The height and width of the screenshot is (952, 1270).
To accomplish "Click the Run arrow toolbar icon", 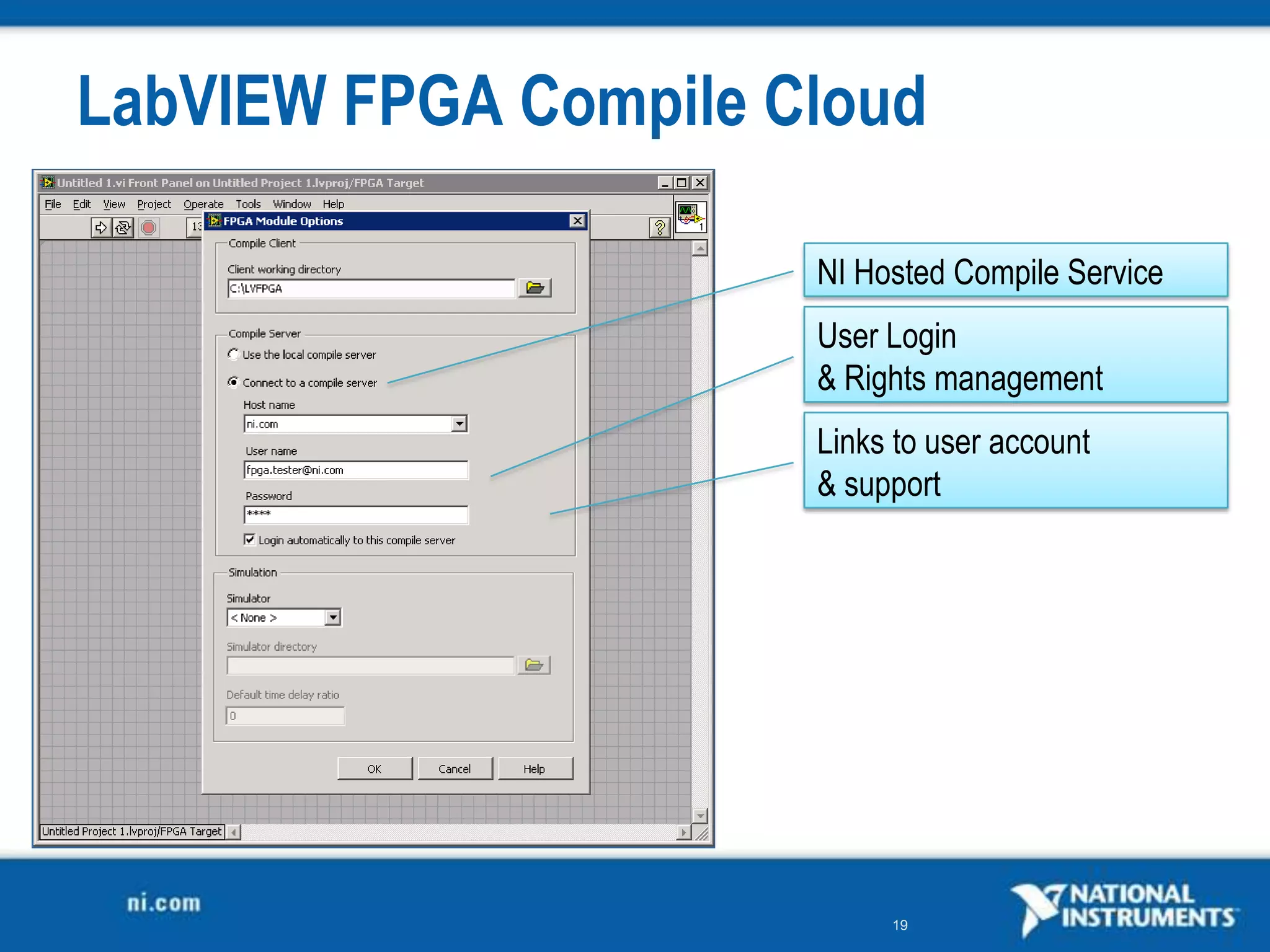I will click(100, 227).
